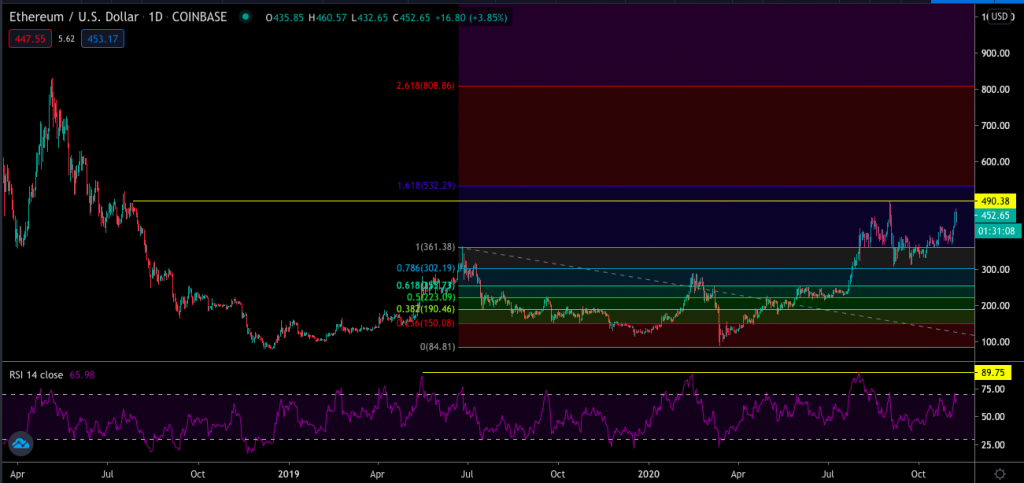Click the 01:31:08 bar countdown label
The image size is (1024, 483).
pos(996,230)
